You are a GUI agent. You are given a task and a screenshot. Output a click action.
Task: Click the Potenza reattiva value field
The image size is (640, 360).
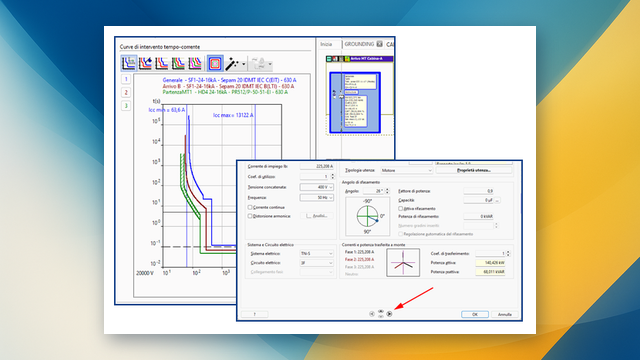click(491, 272)
